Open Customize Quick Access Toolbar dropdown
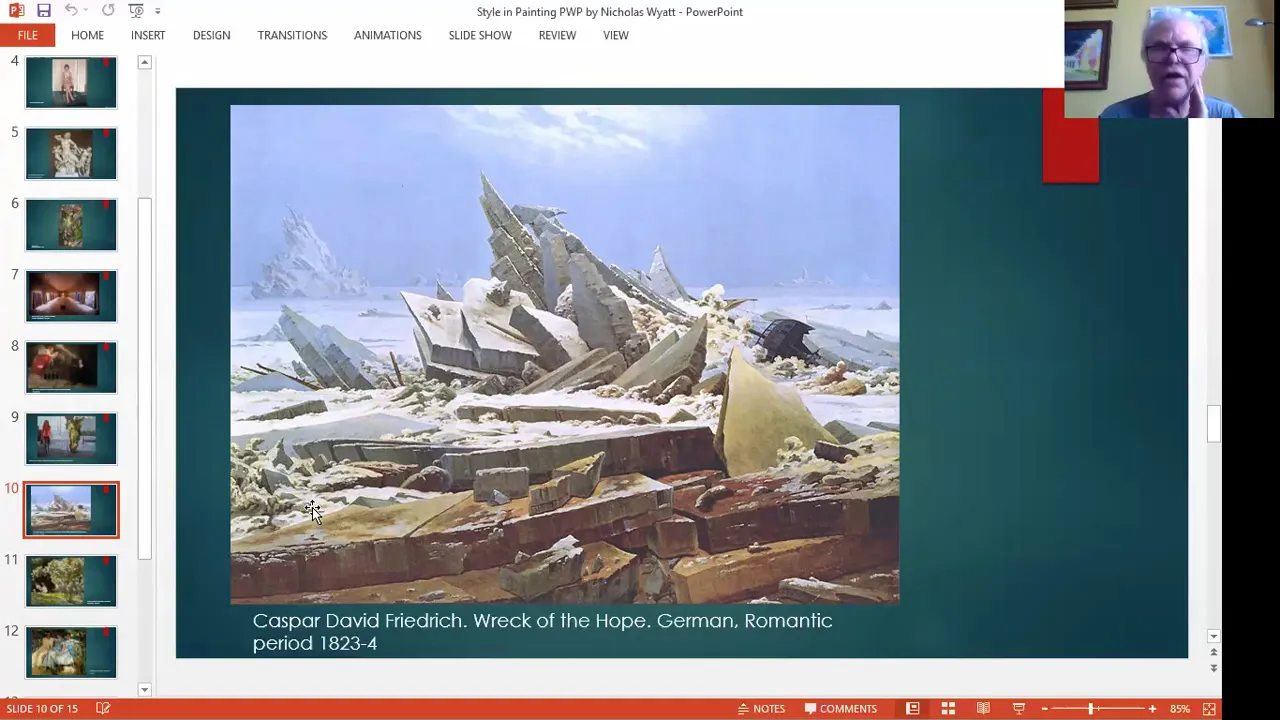 tap(157, 11)
